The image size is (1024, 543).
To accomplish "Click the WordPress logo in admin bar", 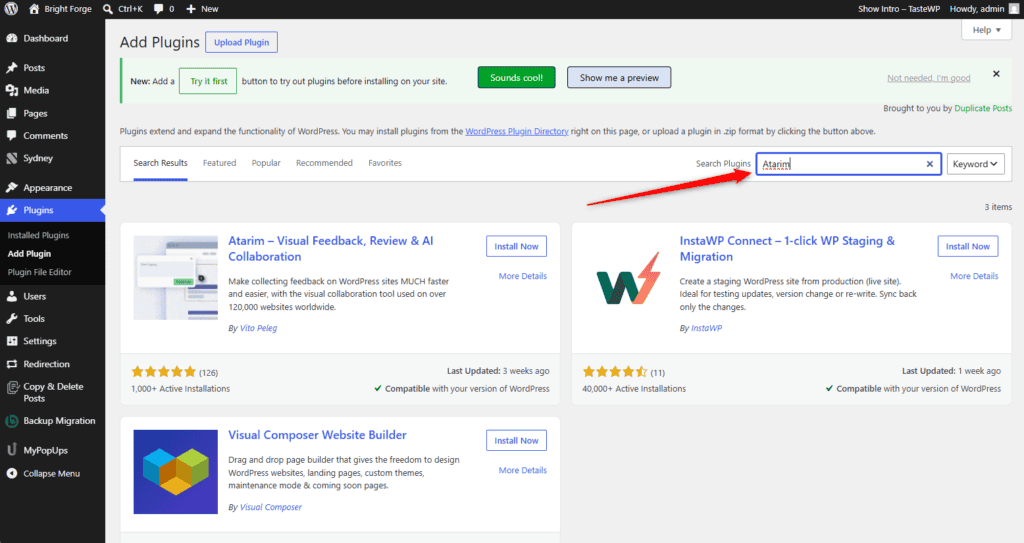I will (11, 9).
